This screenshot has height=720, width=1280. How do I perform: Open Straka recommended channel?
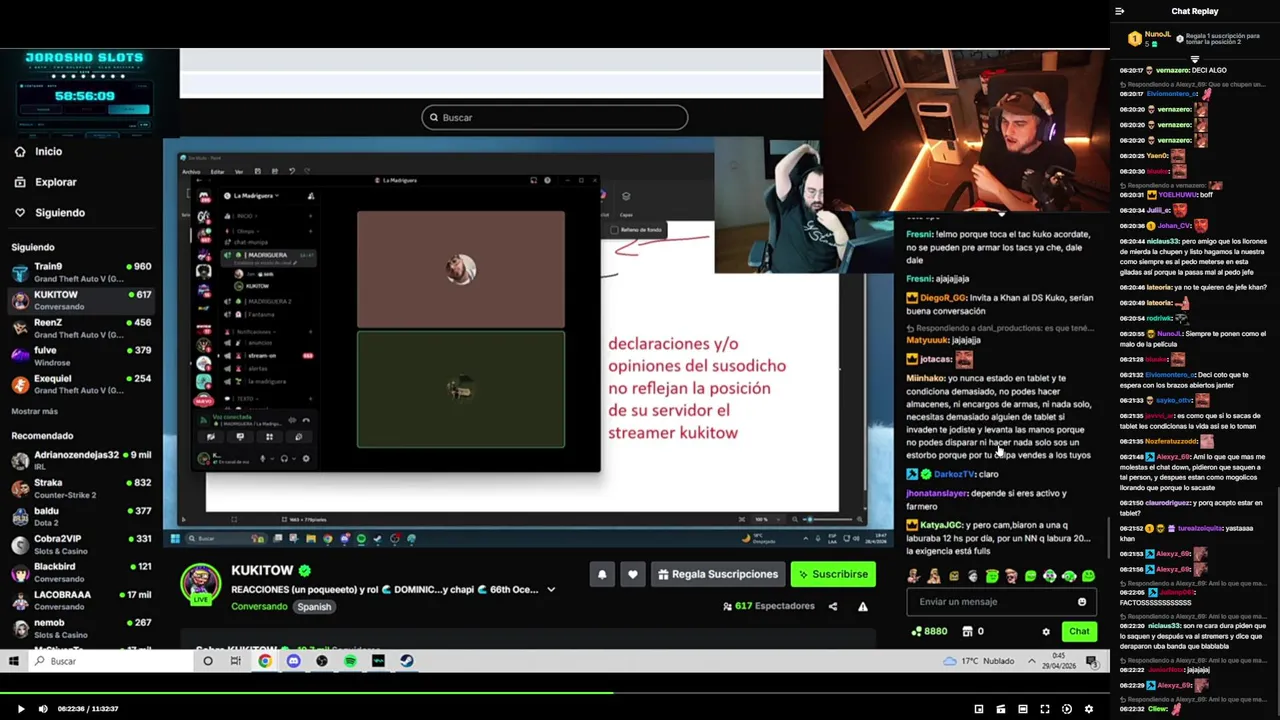[81, 488]
